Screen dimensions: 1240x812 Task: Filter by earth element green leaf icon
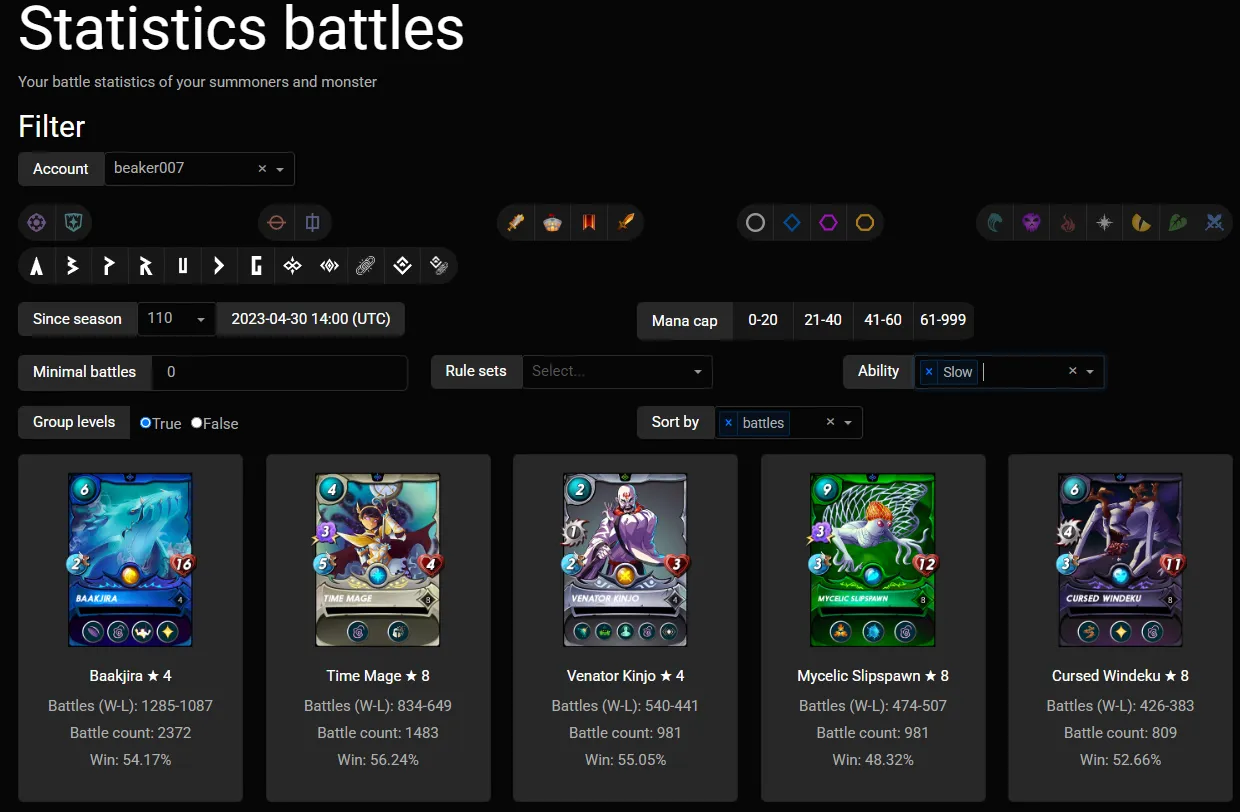coord(1178,223)
